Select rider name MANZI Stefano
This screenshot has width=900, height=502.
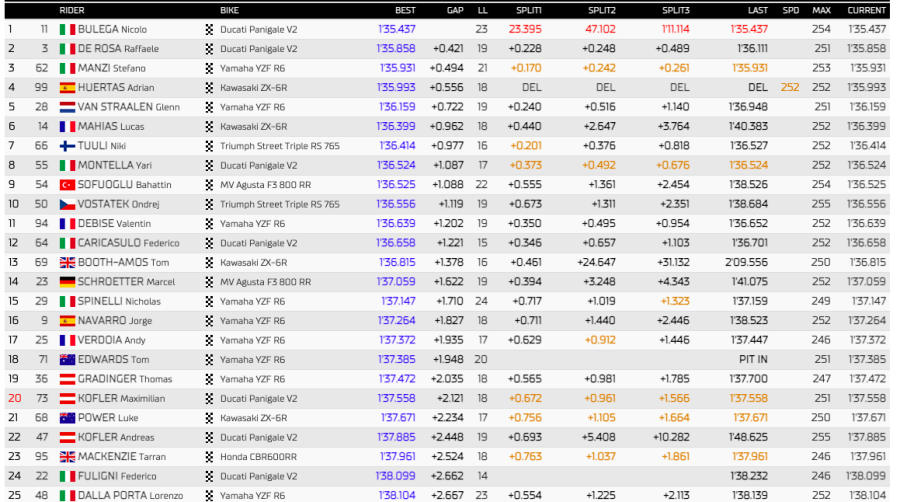(x=112, y=68)
